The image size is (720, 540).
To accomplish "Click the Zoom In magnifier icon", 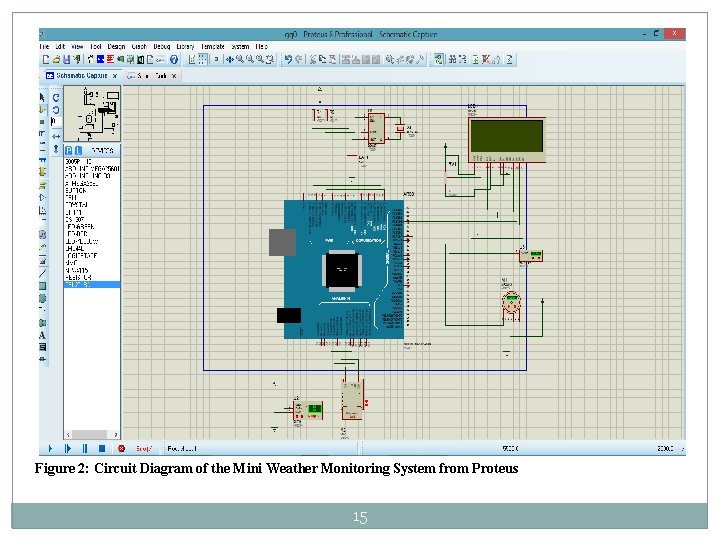I will (240, 59).
